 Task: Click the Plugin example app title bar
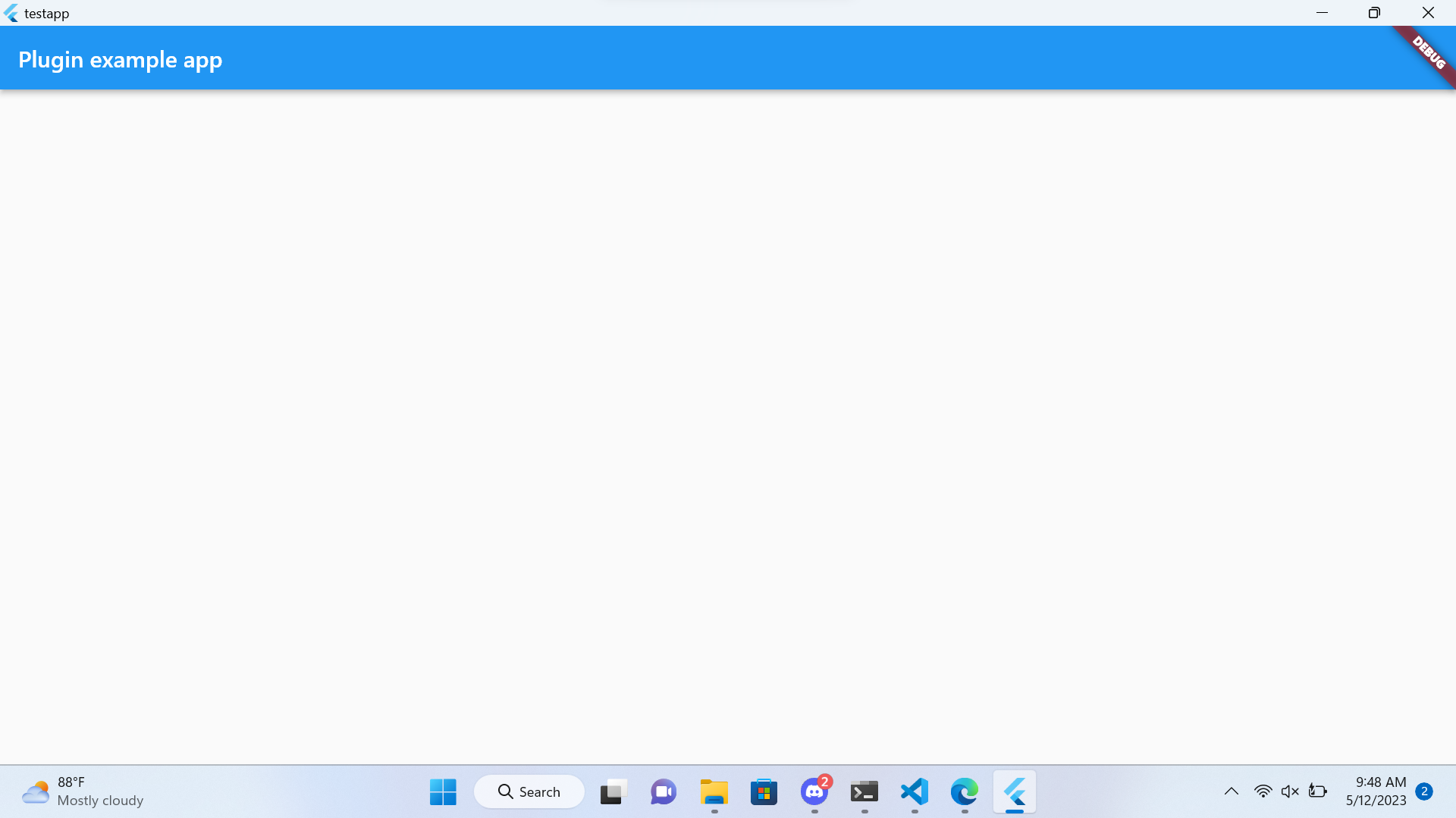coord(120,58)
